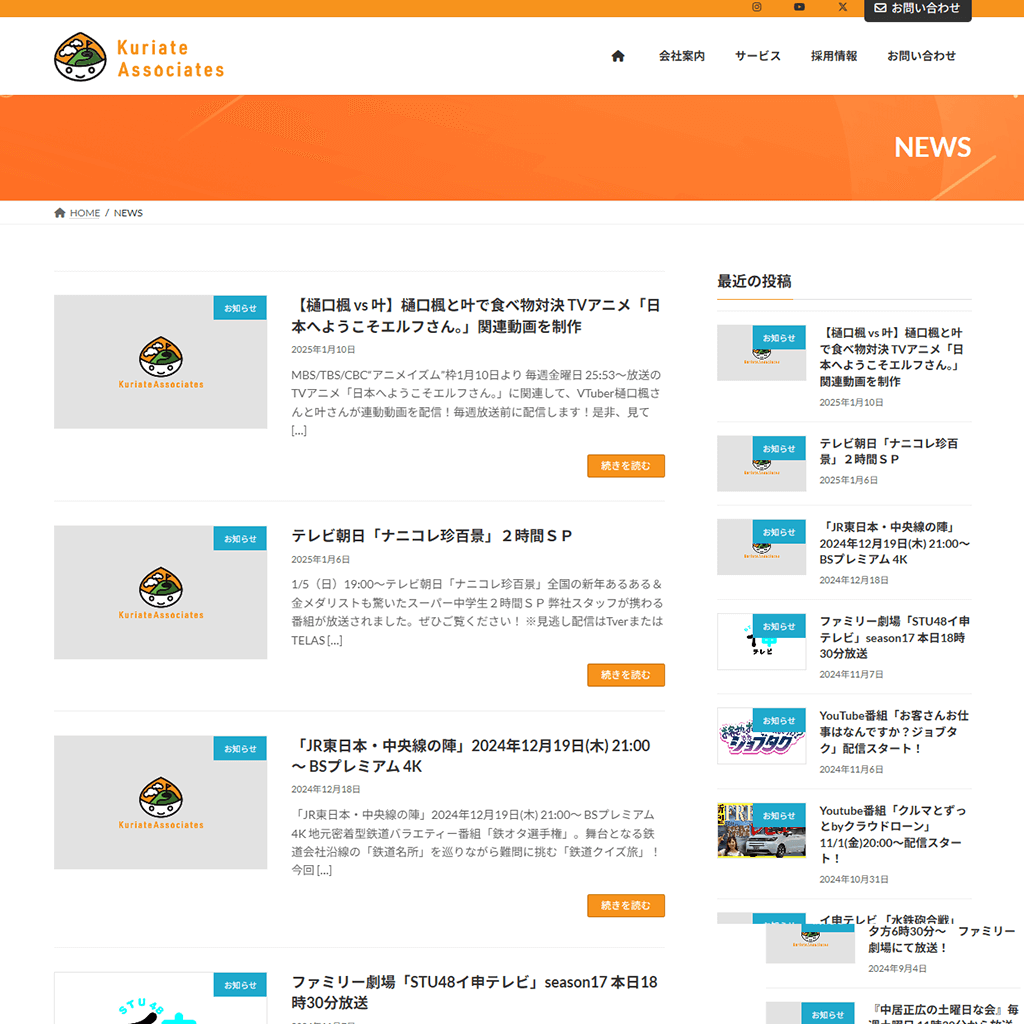Click the 2024年12月18日 date under JR東日本 main article
Screen dimensions: 1024x1024
[326, 790]
